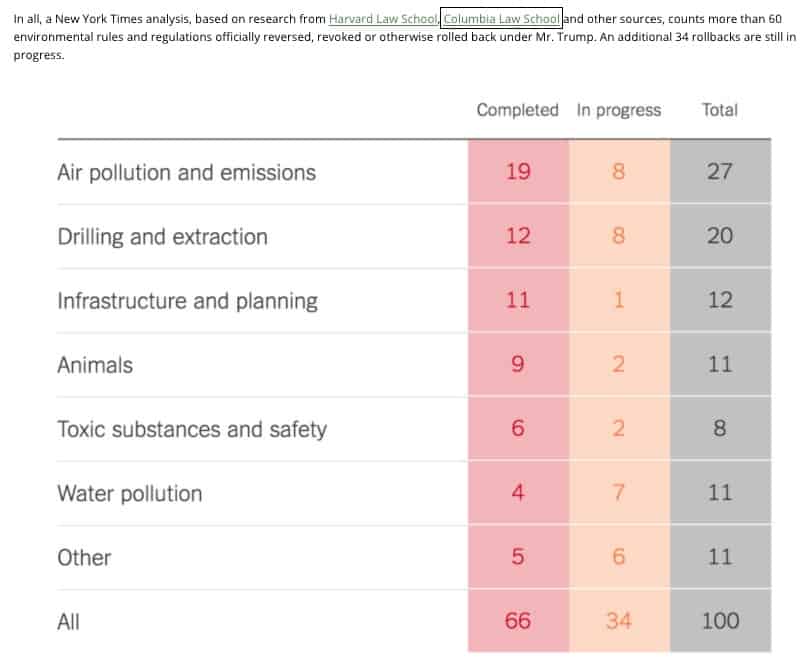Click the Completed column header
Image resolution: width=802 pixels, height=659 pixels.
click(x=517, y=110)
